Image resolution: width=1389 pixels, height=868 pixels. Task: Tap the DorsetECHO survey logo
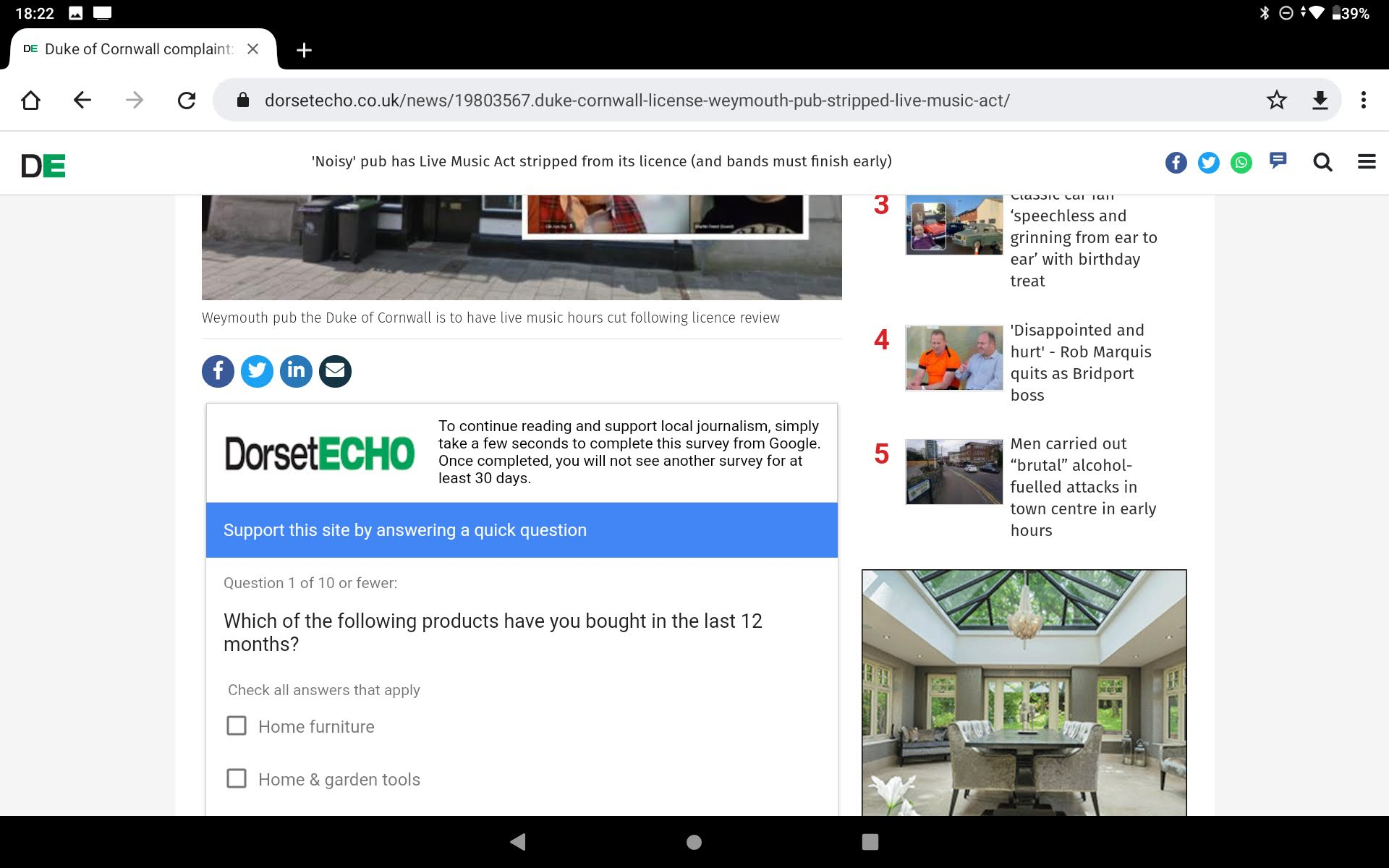coord(319,454)
